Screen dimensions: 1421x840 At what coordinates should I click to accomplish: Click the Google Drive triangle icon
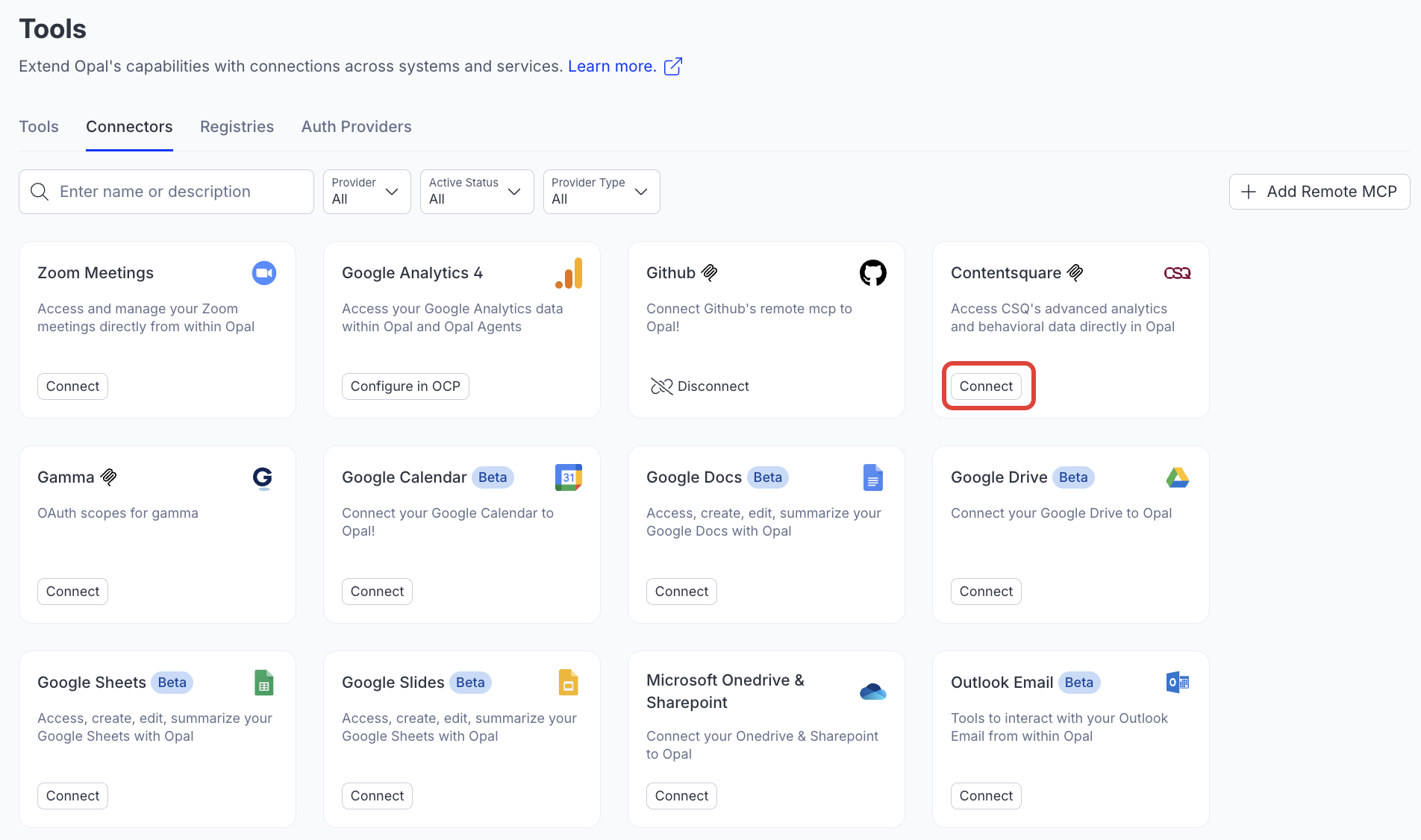[x=1178, y=477]
